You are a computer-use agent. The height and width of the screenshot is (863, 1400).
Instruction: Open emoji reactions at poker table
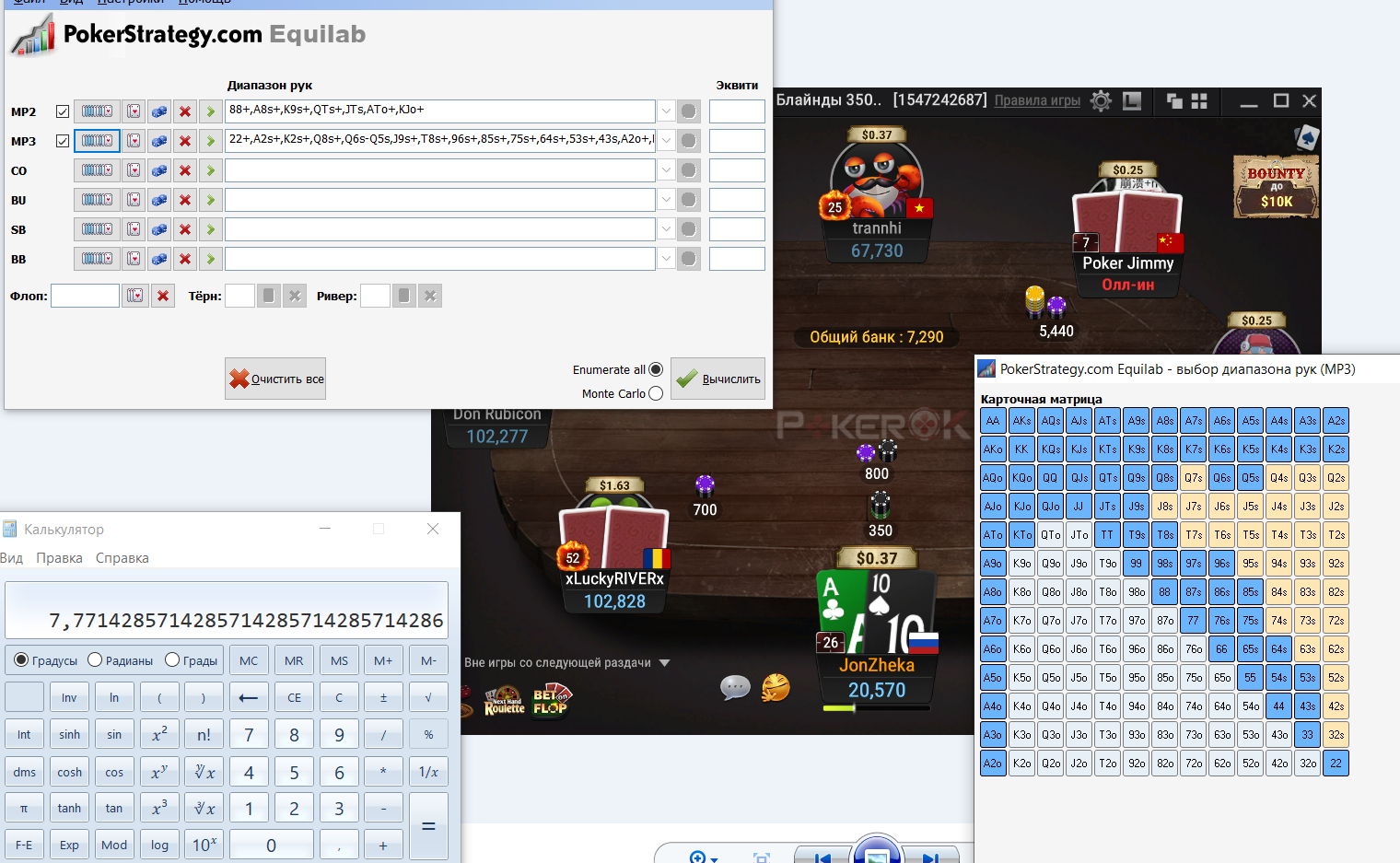(x=776, y=687)
